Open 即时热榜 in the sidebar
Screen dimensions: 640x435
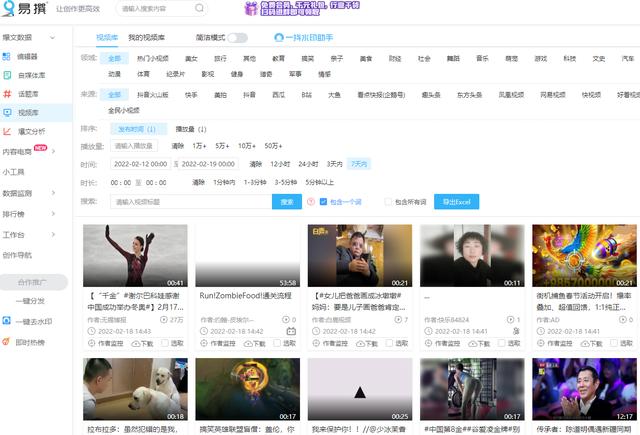(x=10, y=342)
